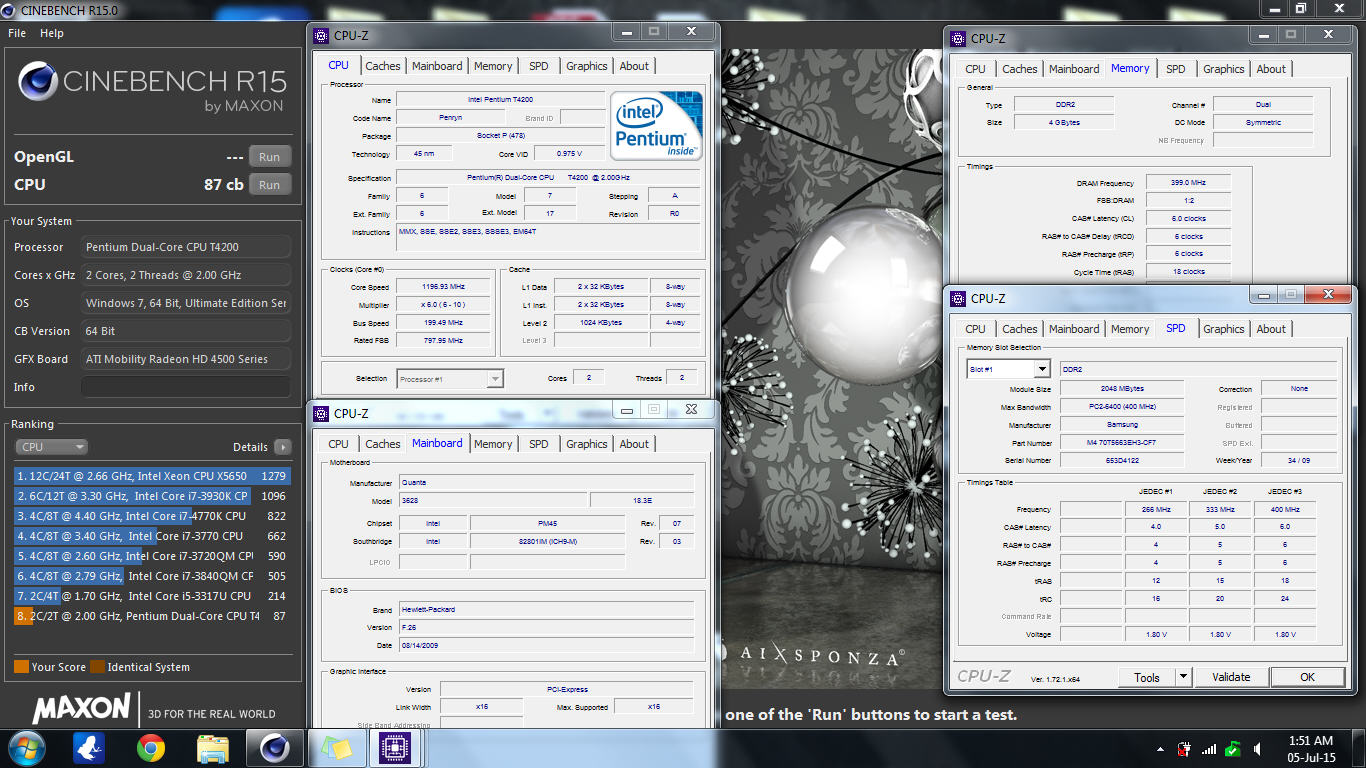Image resolution: width=1366 pixels, height=768 pixels.
Task: Open the Cinebench File menu
Action: click(x=17, y=33)
